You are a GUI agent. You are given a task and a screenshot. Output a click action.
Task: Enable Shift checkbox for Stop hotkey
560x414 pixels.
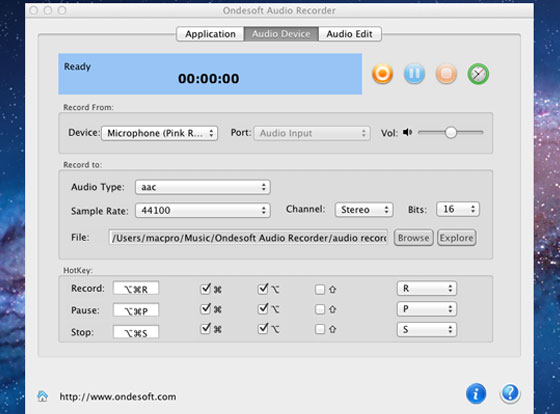[320, 329]
